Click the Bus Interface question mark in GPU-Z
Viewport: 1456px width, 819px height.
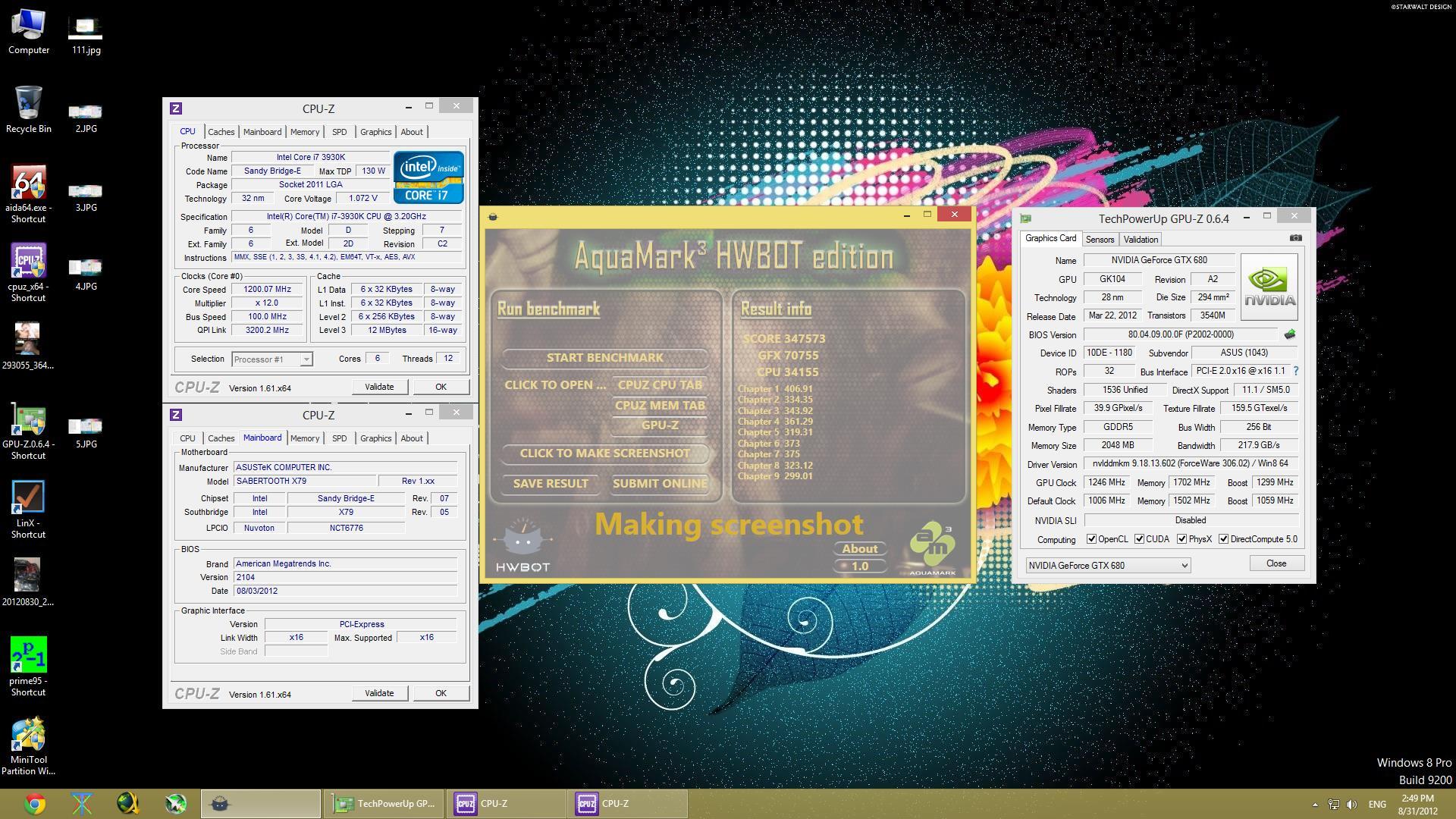point(1295,371)
